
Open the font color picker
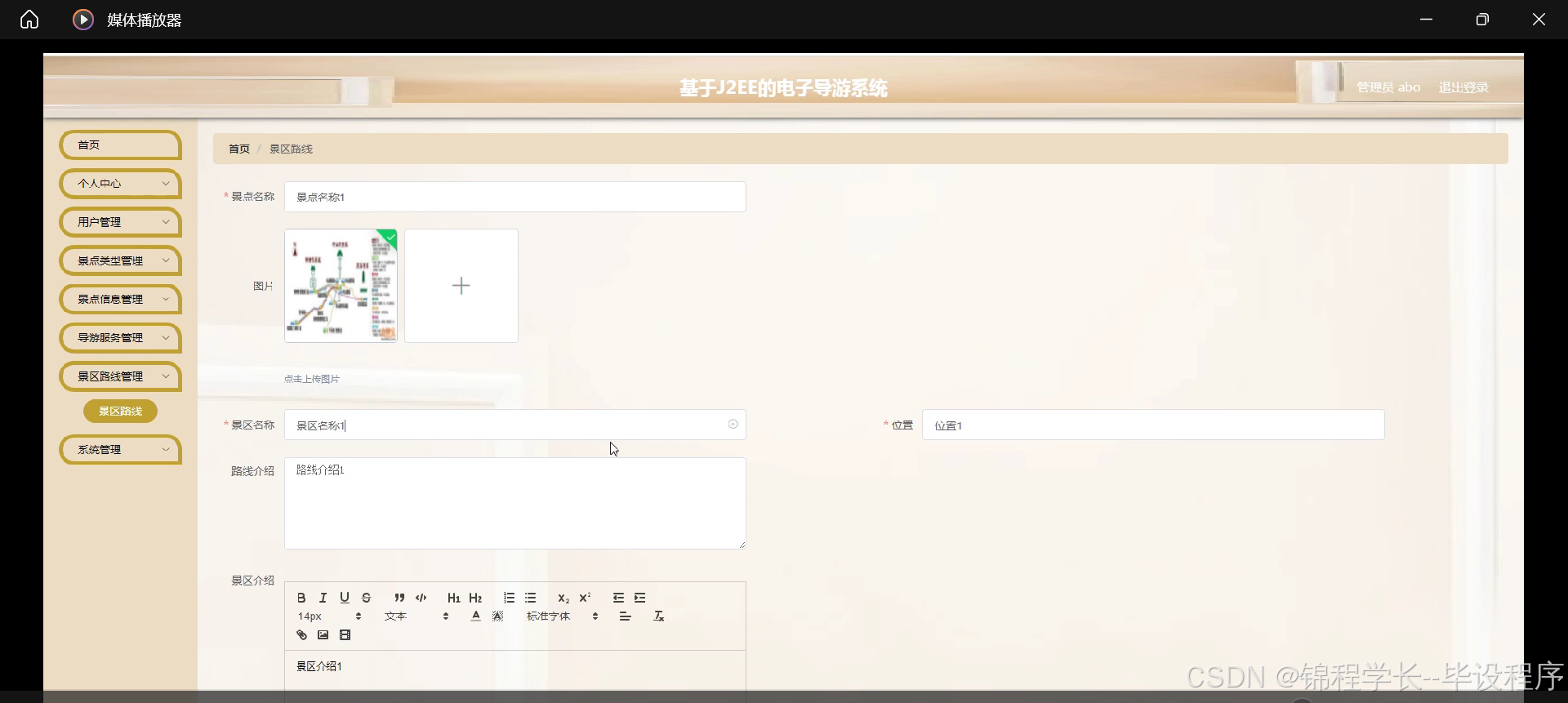475,616
